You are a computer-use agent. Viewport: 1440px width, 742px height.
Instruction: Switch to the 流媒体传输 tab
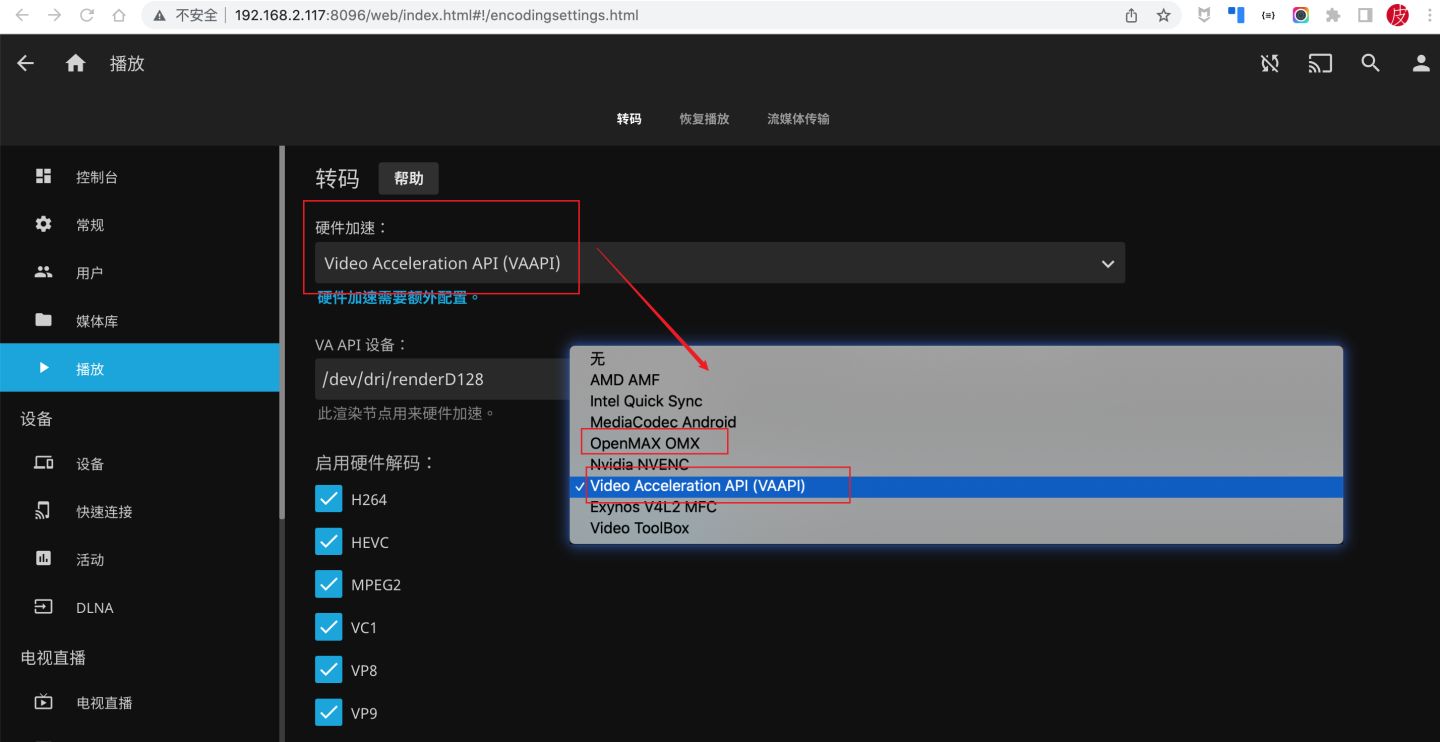click(797, 118)
